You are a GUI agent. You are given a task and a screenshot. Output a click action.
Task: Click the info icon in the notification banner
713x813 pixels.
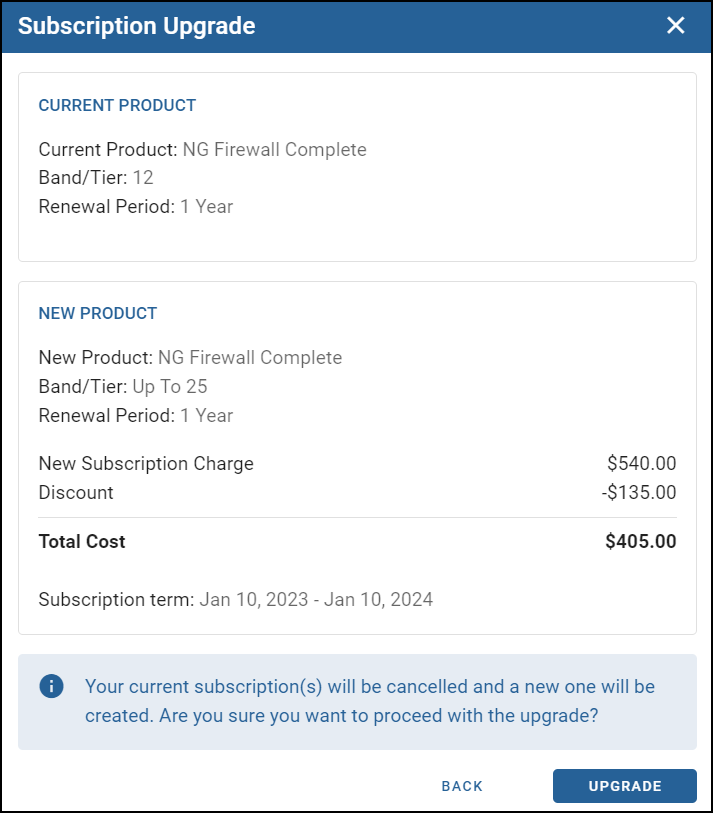point(51,687)
